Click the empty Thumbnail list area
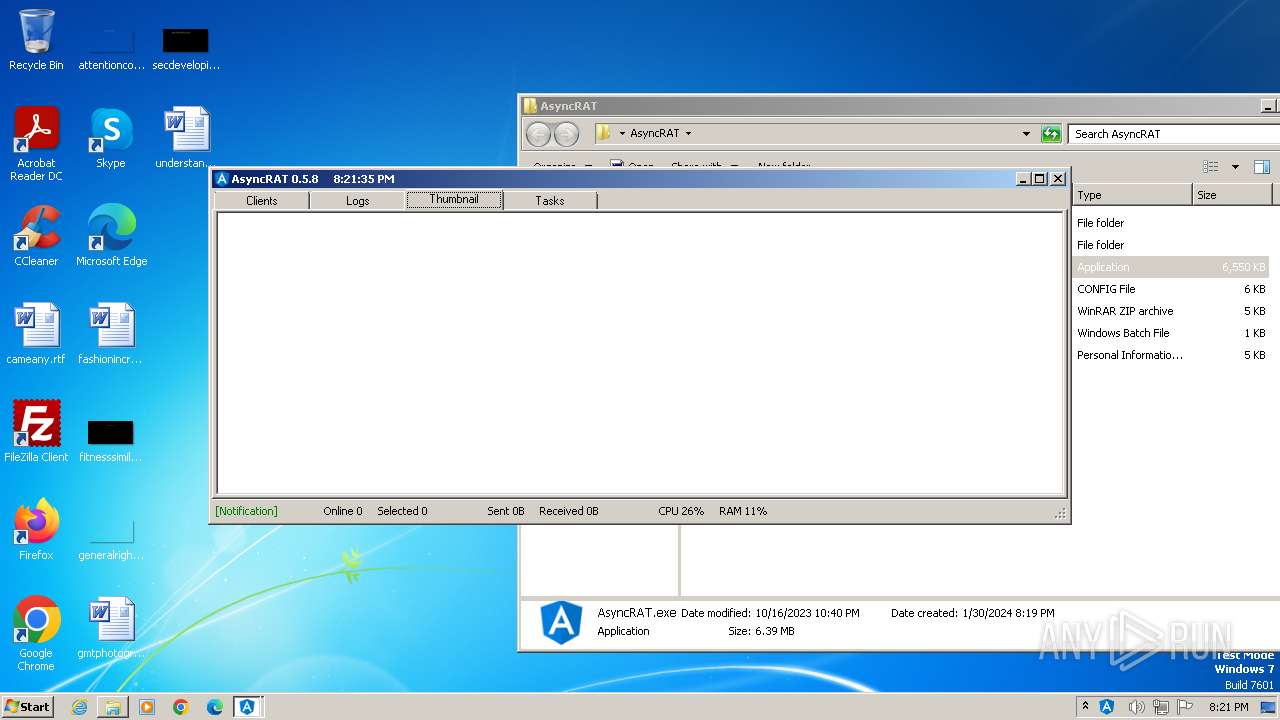1280x720 pixels. pyautogui.click(x=640, y=353)
